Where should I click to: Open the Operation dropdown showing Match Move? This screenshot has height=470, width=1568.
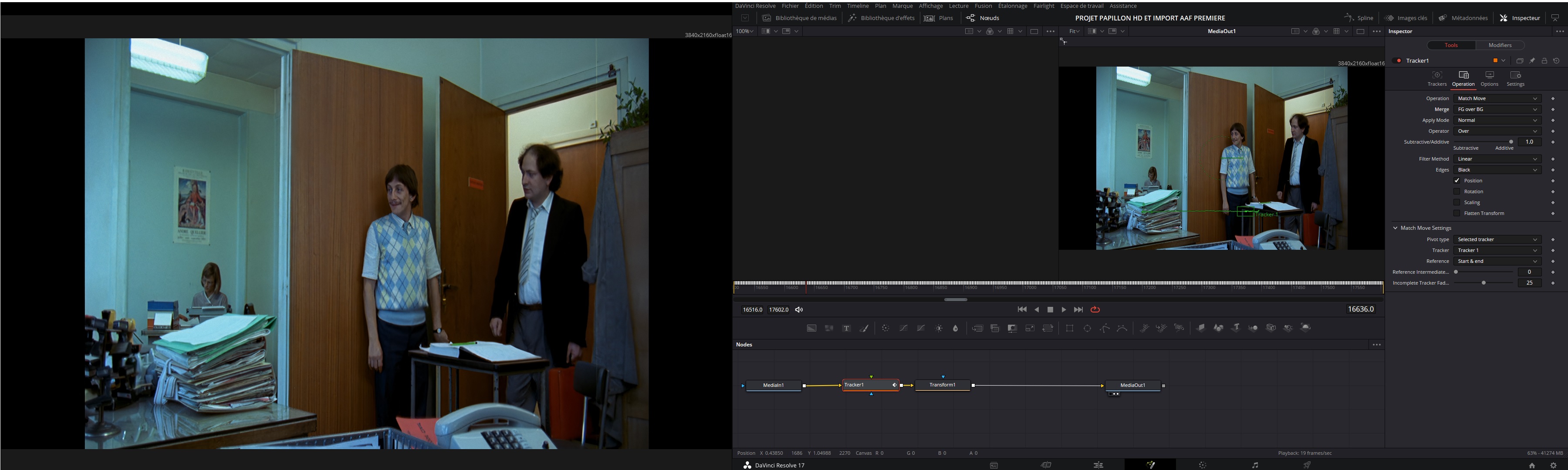pyautogui.click(x=1497, y=98)
